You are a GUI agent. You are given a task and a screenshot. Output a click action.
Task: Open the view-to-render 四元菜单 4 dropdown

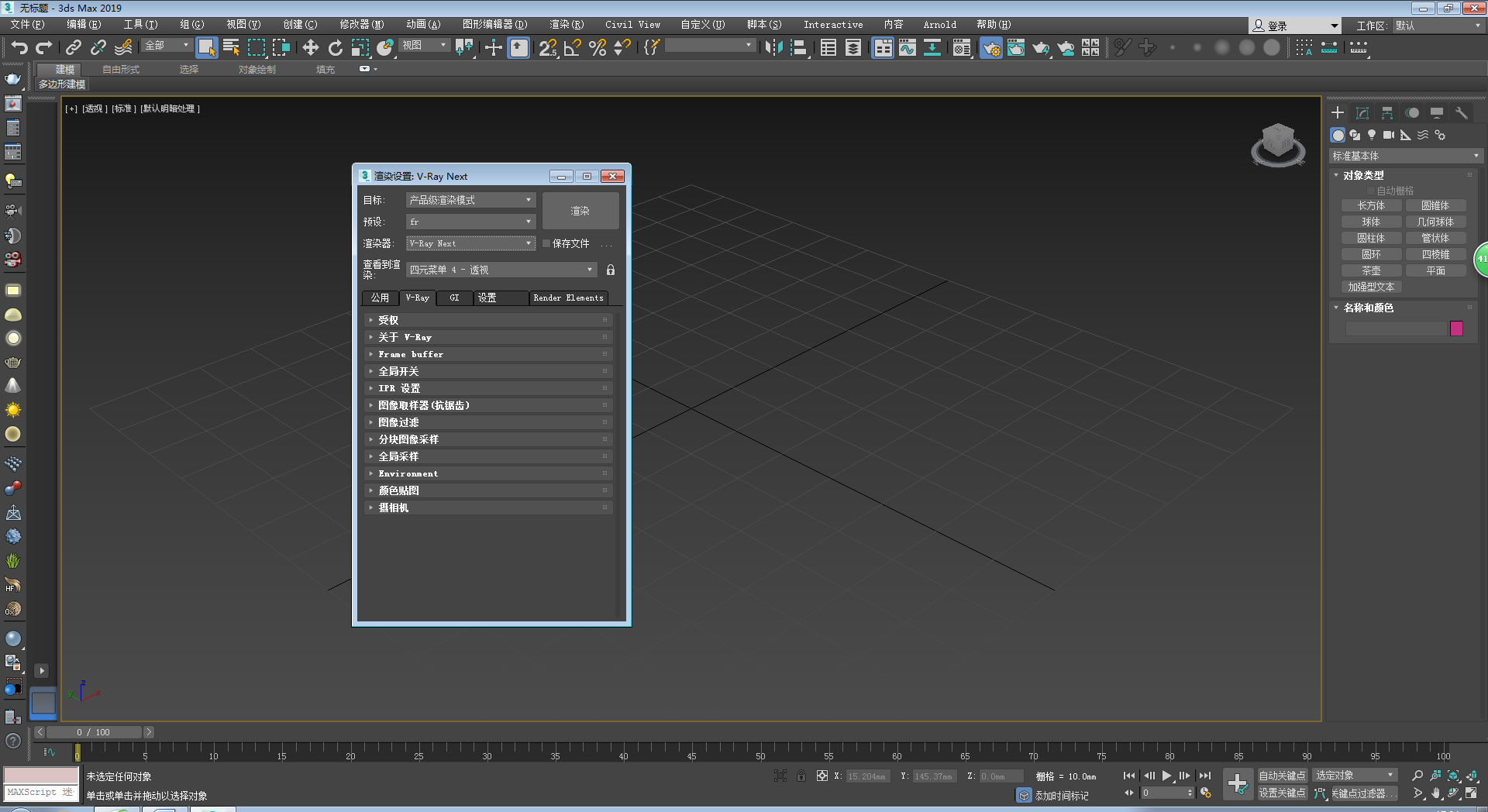pyautogui.click(x=501, y=270)
